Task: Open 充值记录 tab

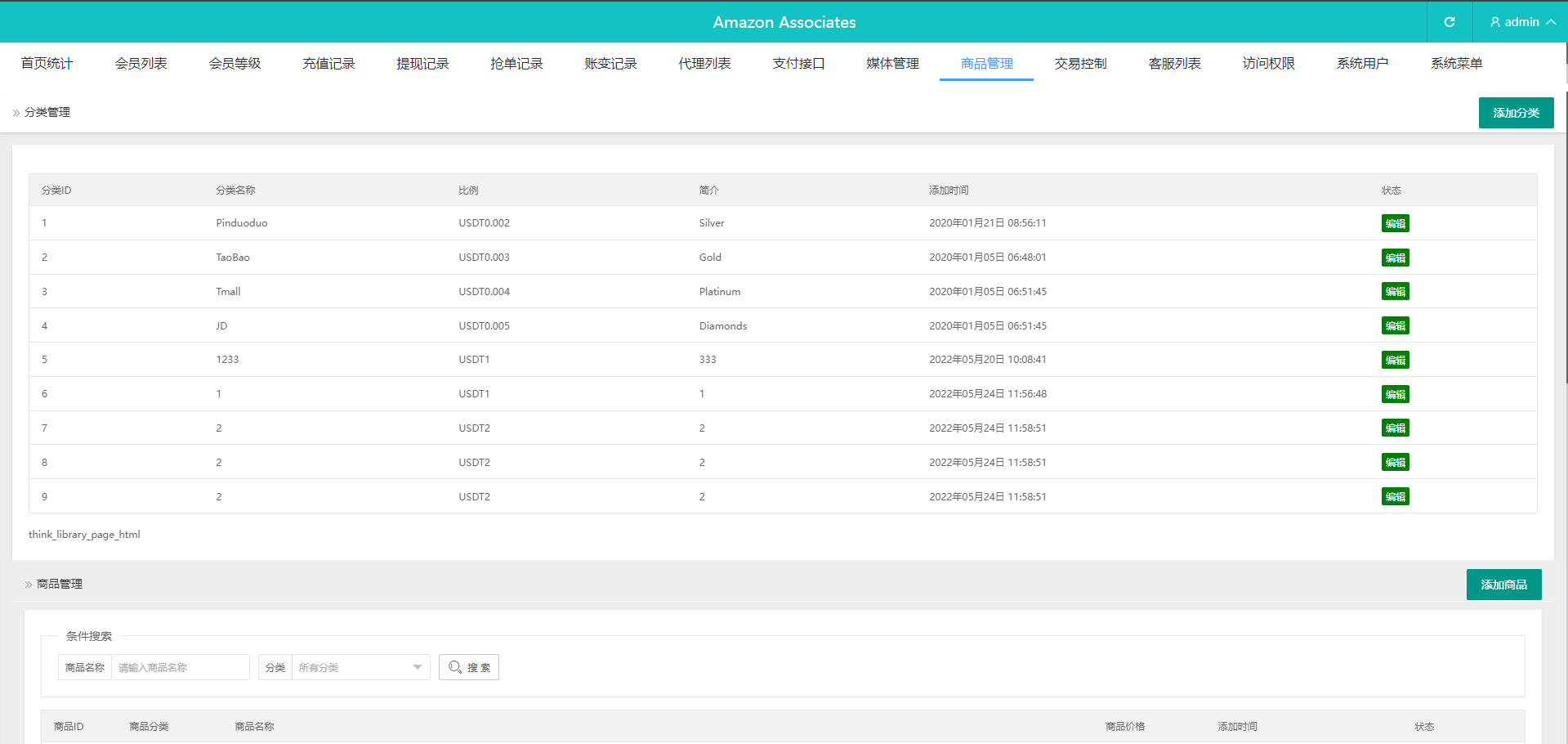Action: point(328,63)
